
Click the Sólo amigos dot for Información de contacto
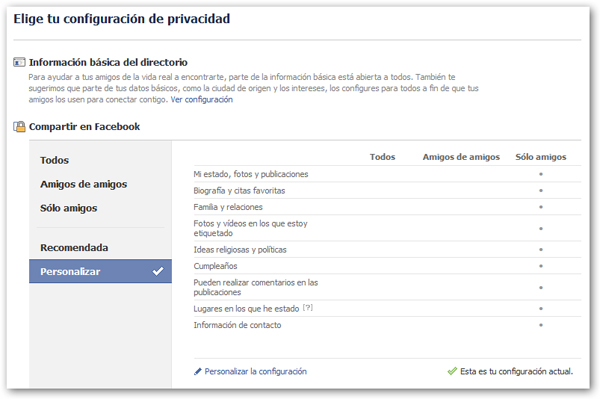[x=541, y=325]
